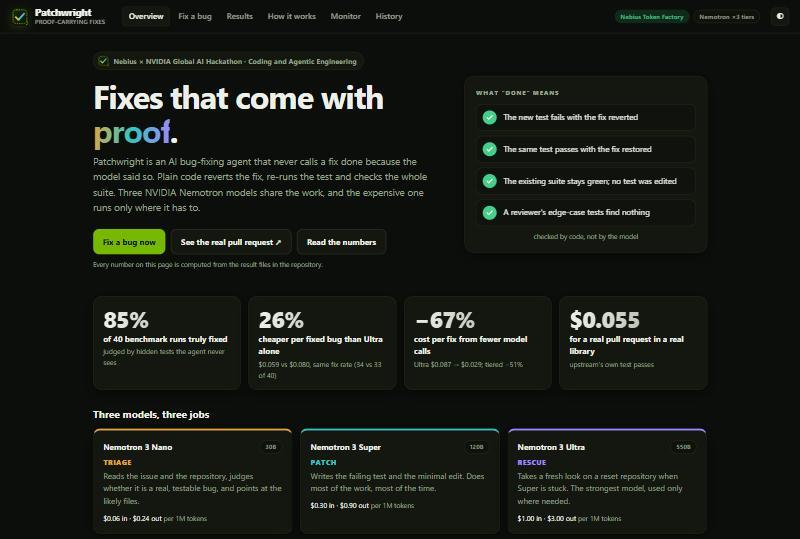Click the 550B size badge
The height and width of the screenshot is (539, 800).
coord(683,447)
